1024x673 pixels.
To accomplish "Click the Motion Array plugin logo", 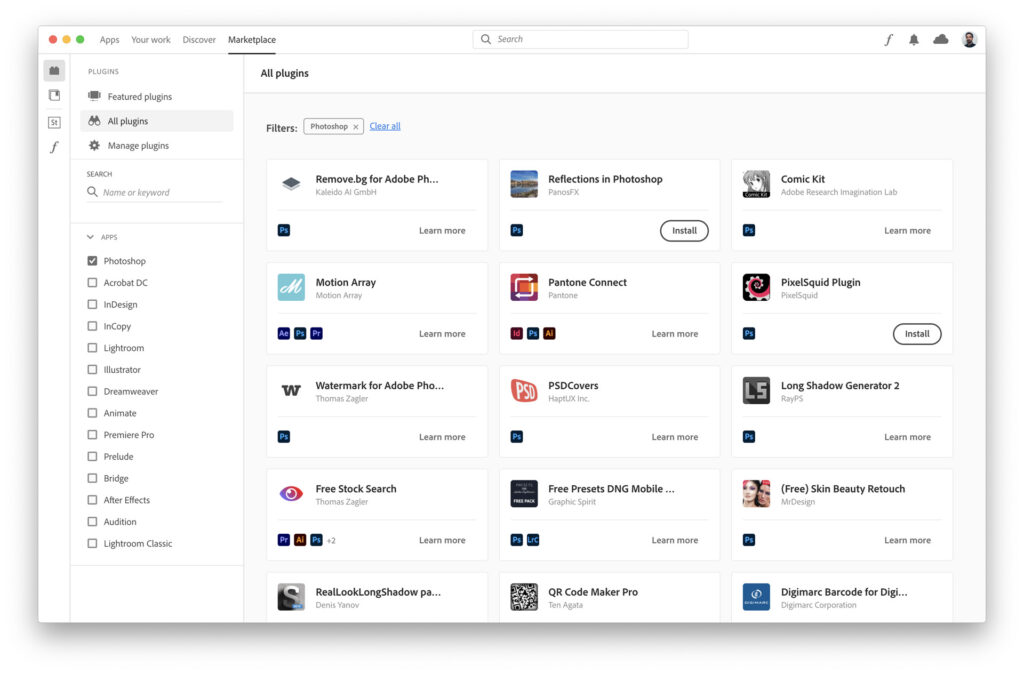I will (x=291, y=287).
